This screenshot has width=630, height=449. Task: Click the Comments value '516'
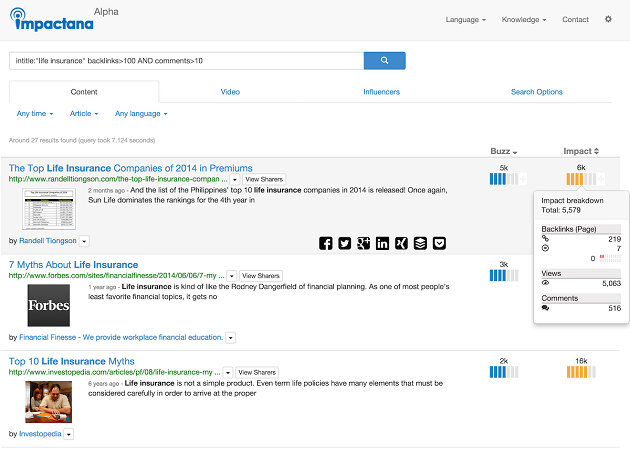click(x=615, y=308)
